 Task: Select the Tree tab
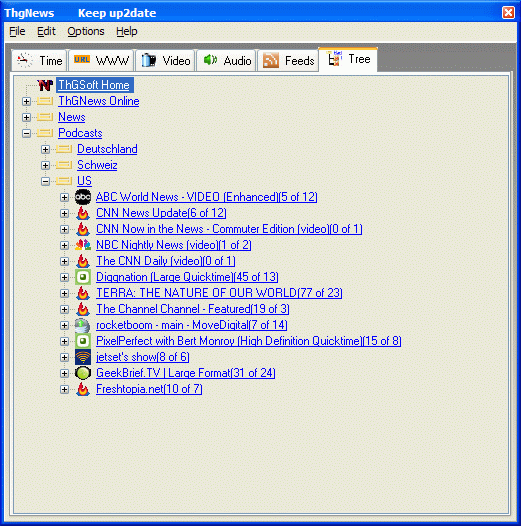coord(348,59)
